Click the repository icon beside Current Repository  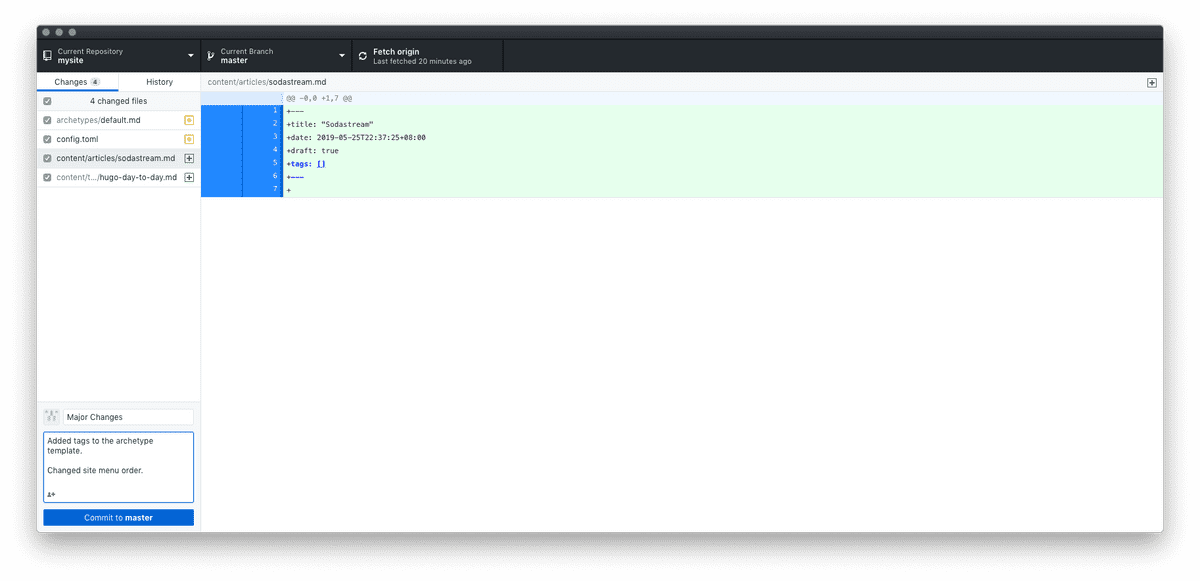(x=47, y=56)
